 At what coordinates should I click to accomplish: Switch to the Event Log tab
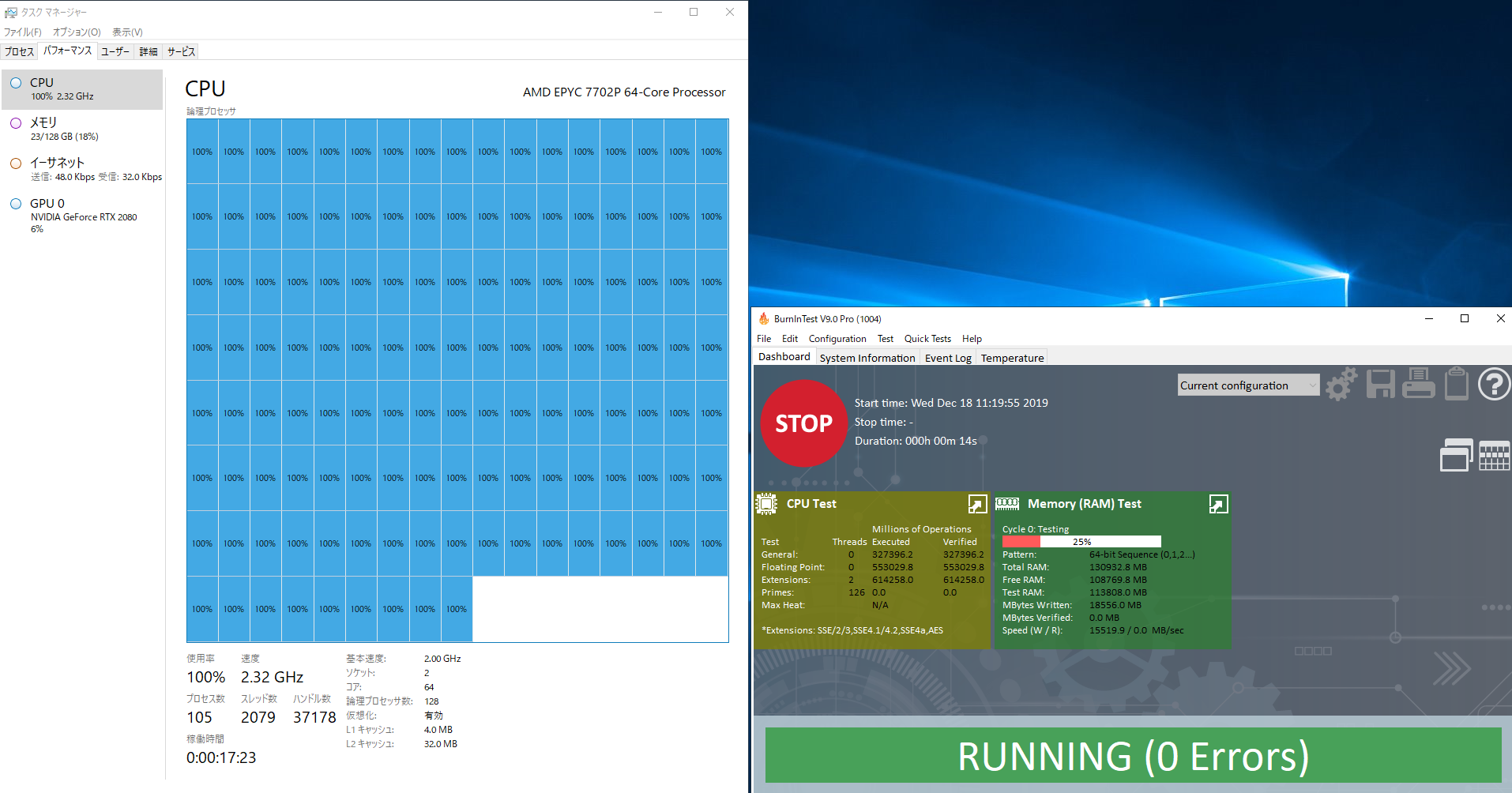948,358
